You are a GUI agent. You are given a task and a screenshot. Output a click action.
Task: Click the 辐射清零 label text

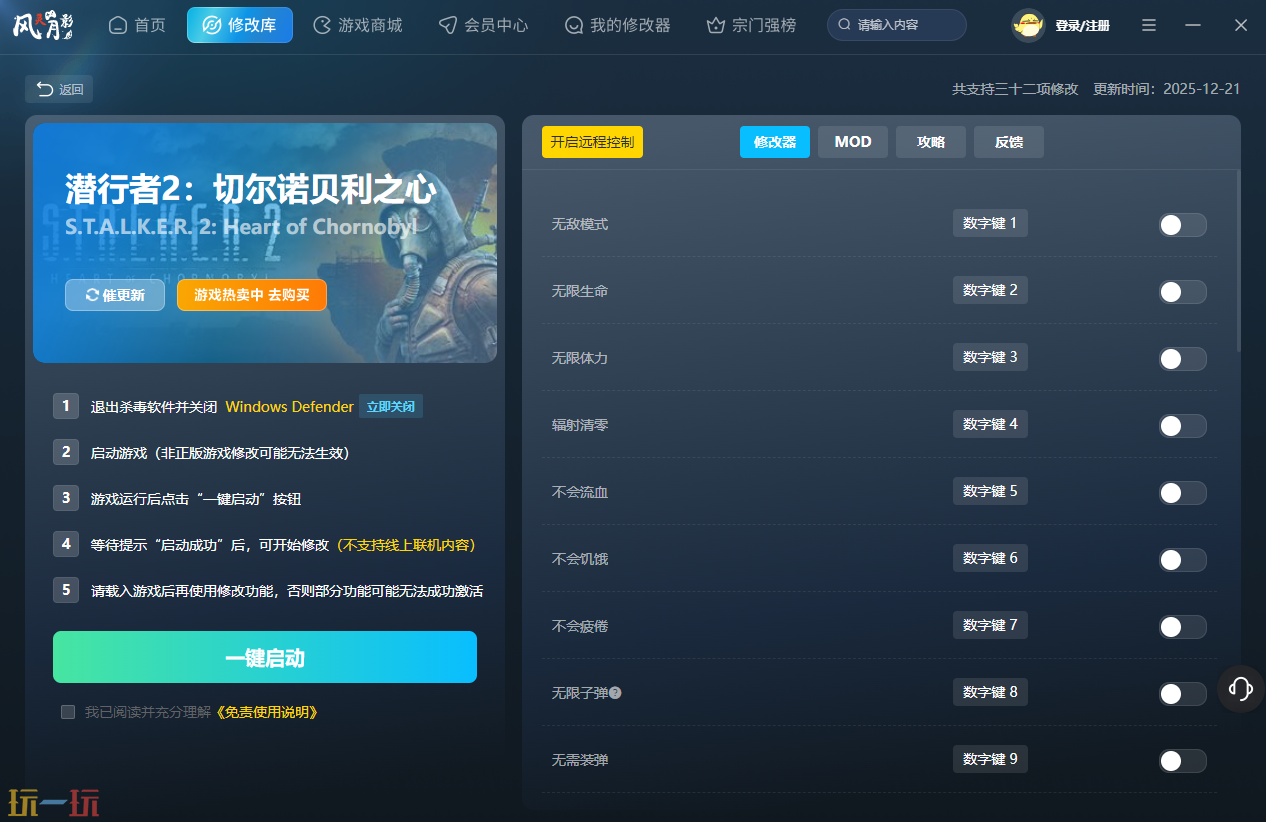point(580,425)
